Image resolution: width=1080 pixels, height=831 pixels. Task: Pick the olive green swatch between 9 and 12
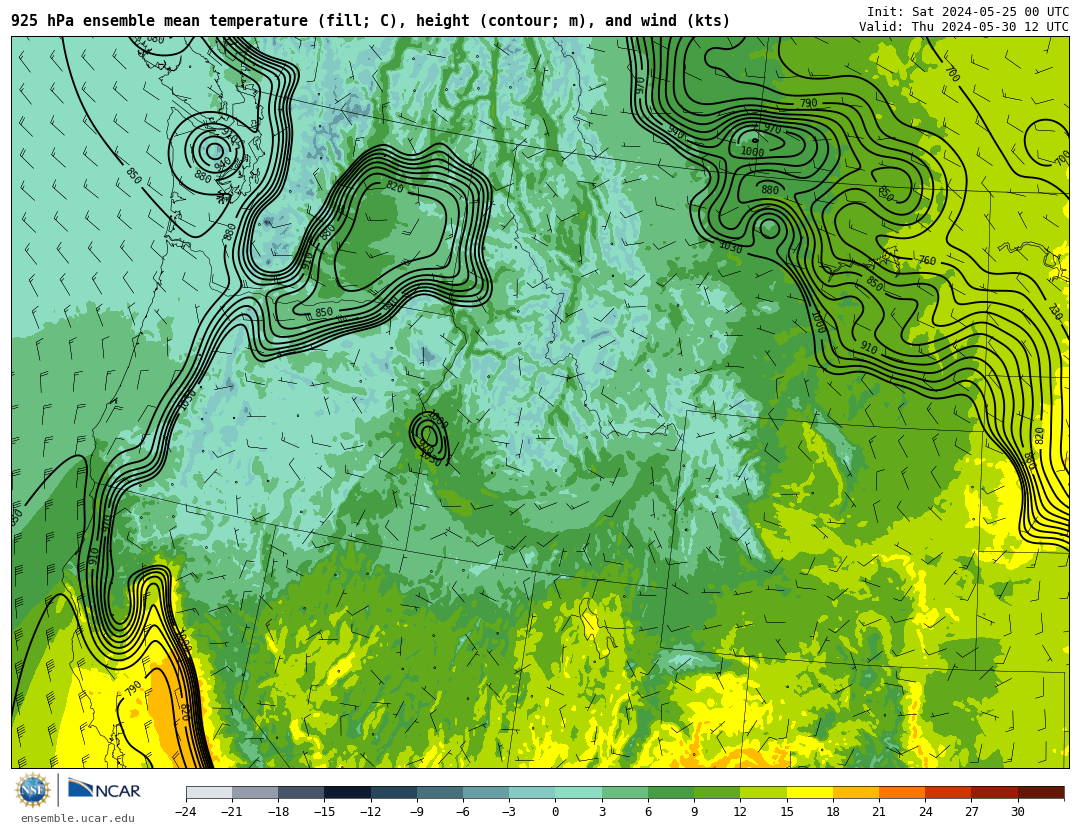tap(717, 792)
